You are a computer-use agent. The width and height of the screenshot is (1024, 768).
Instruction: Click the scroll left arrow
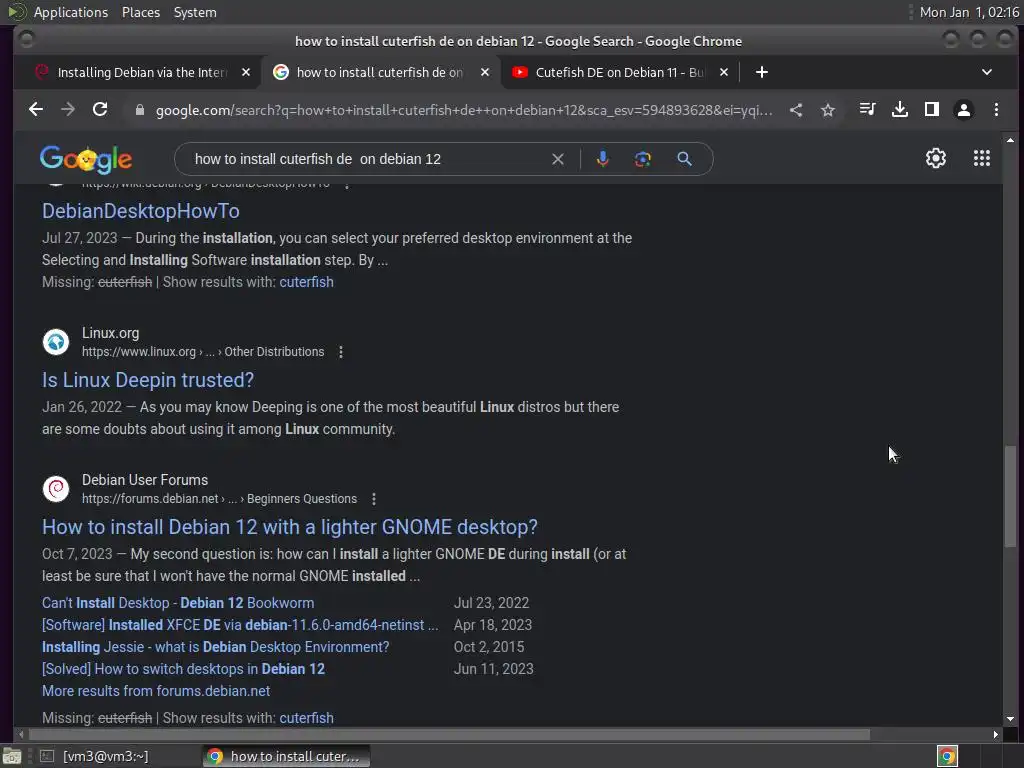(x=21, y=735)
